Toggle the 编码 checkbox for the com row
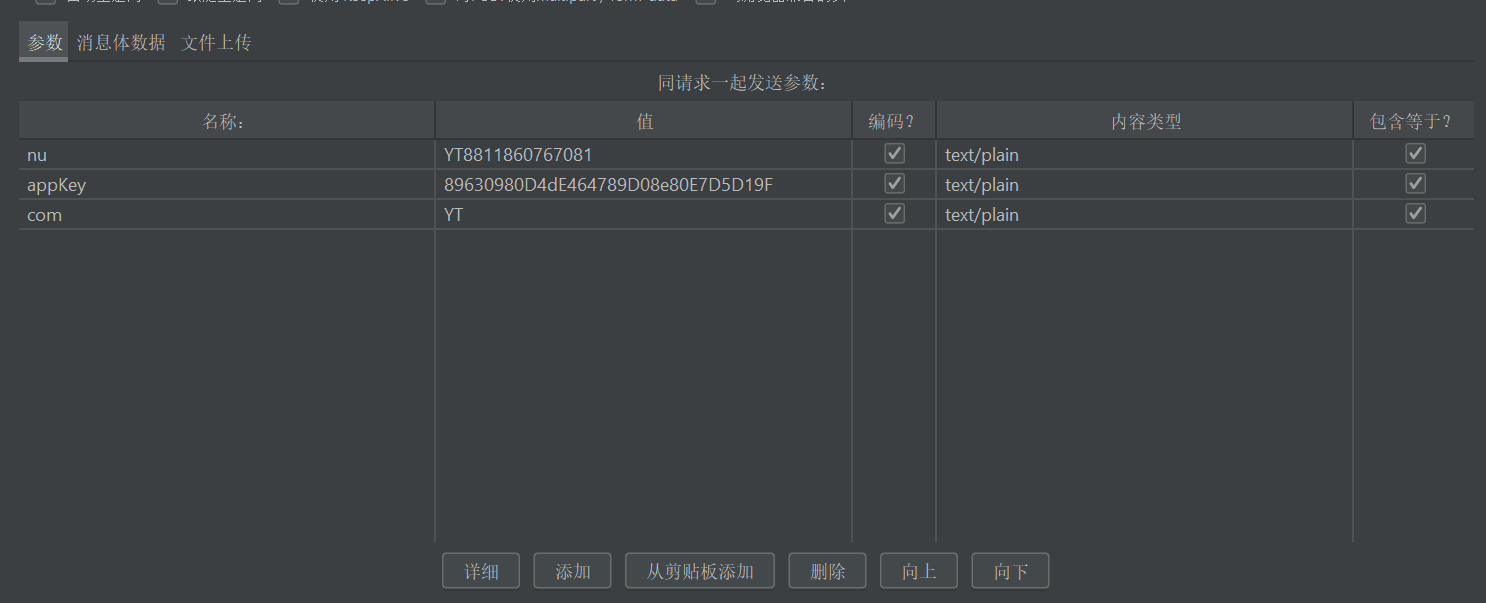1486x603 pixels. point(894,213)
